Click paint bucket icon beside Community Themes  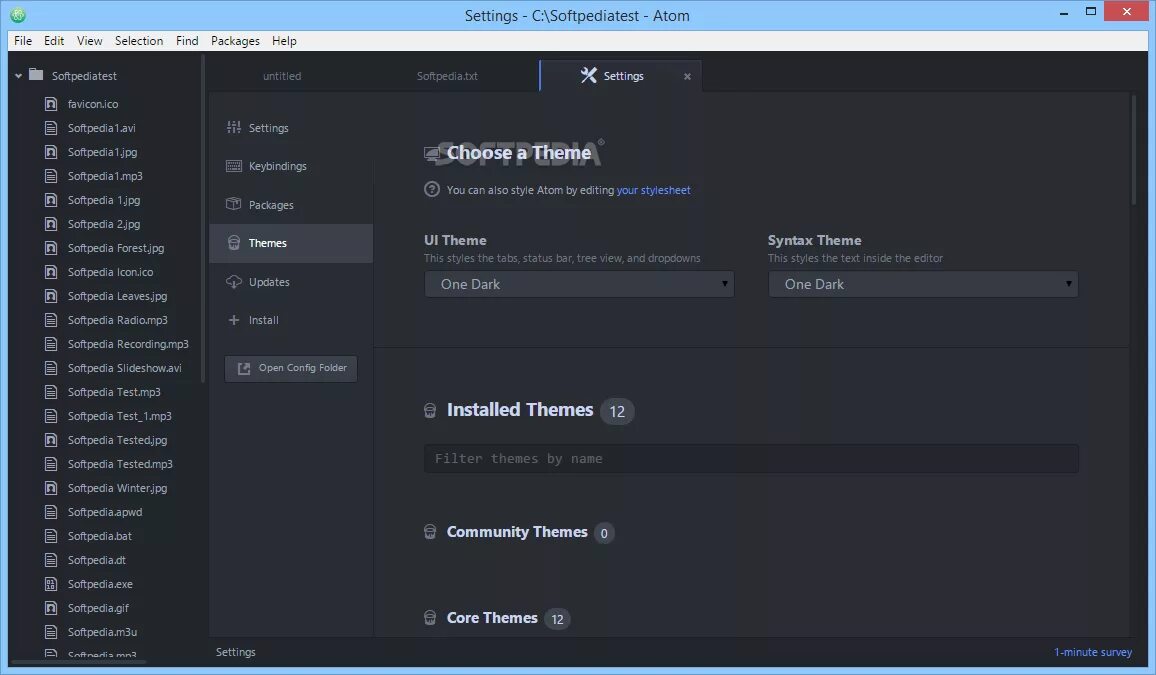[x=430, y=532]
